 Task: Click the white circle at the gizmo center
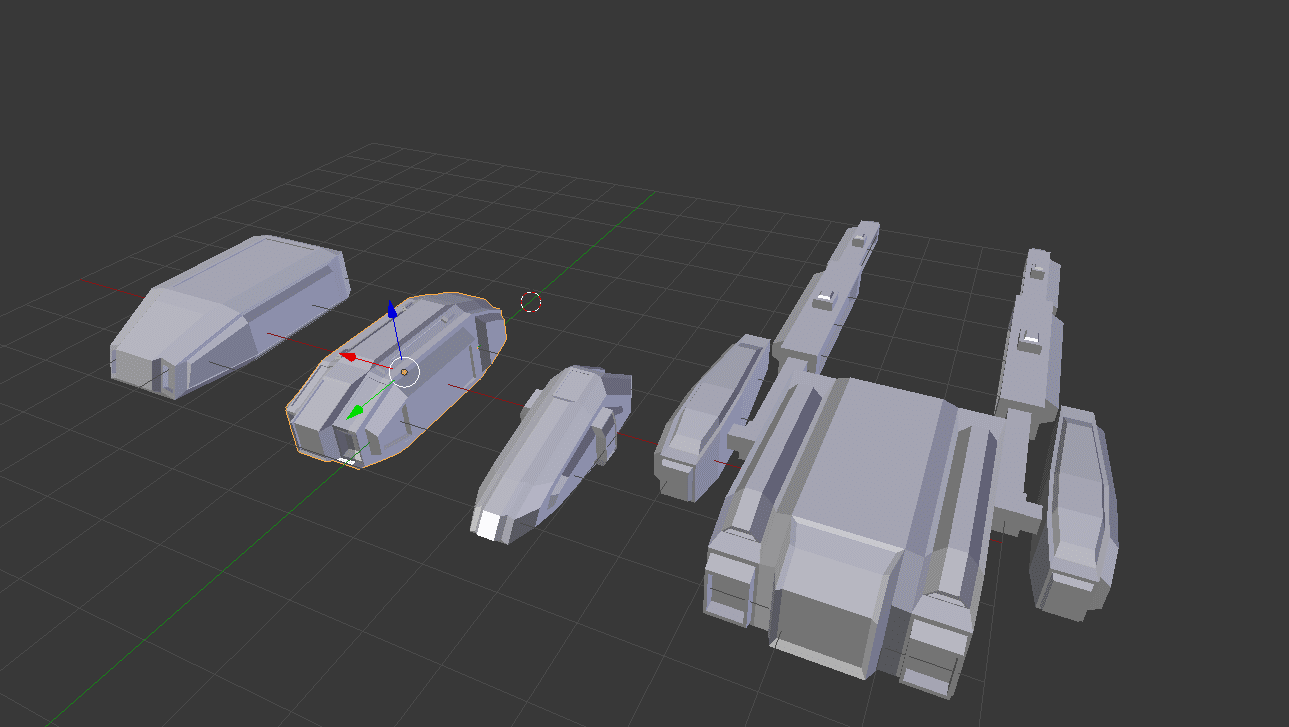pos(404,372)
